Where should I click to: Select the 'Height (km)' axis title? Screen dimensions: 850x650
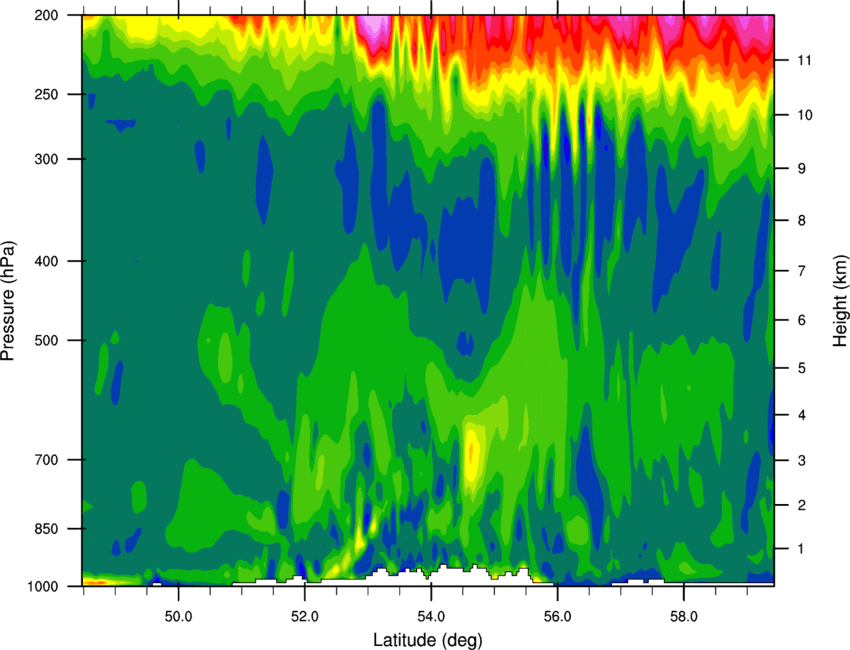840,301
